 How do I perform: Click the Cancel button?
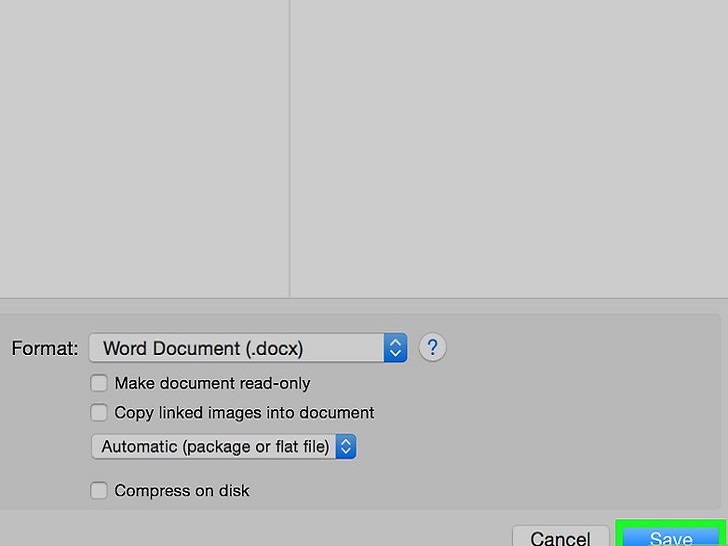coord(559,538)
